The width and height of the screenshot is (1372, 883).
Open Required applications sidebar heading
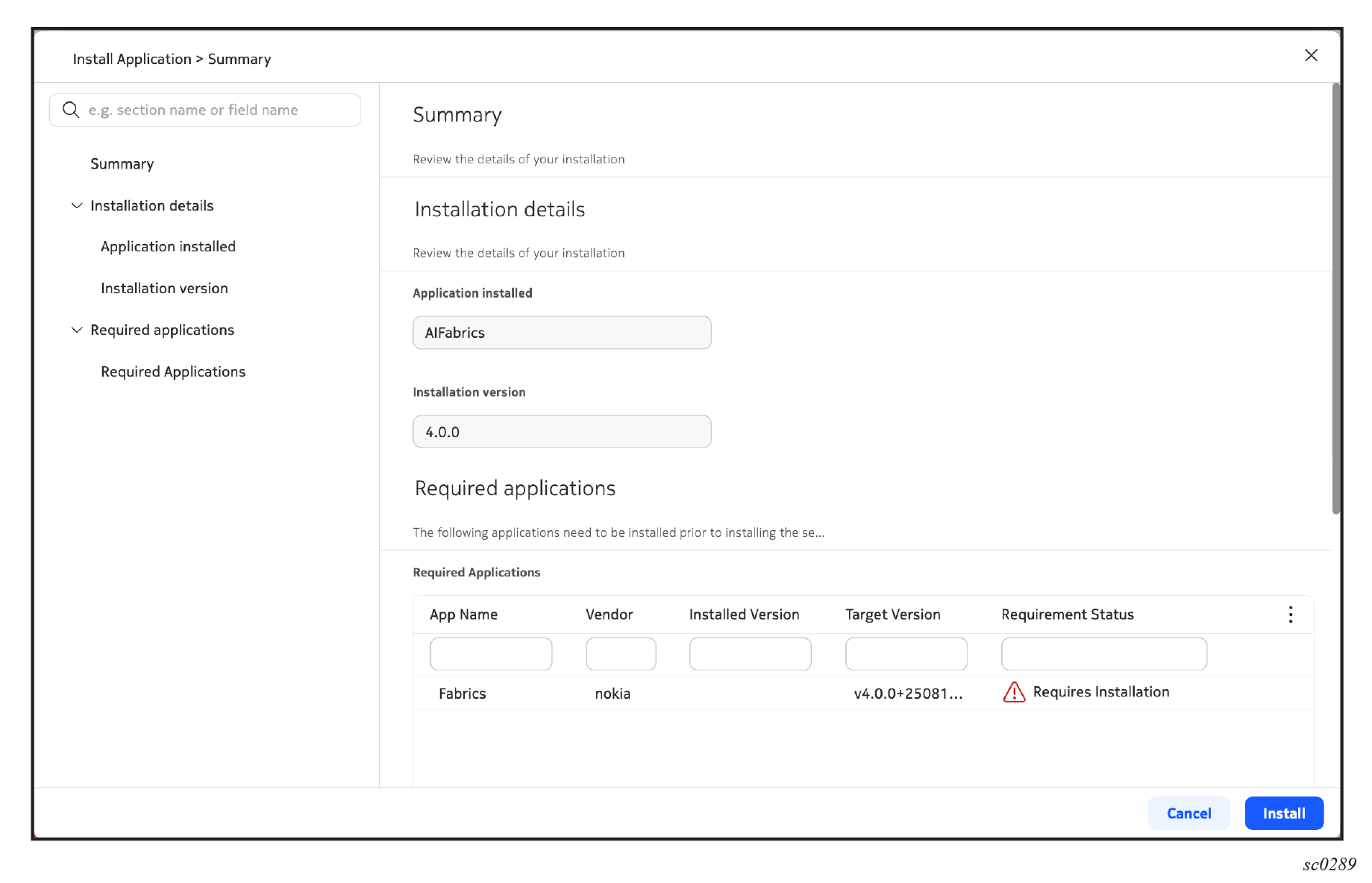click(163, 330)
